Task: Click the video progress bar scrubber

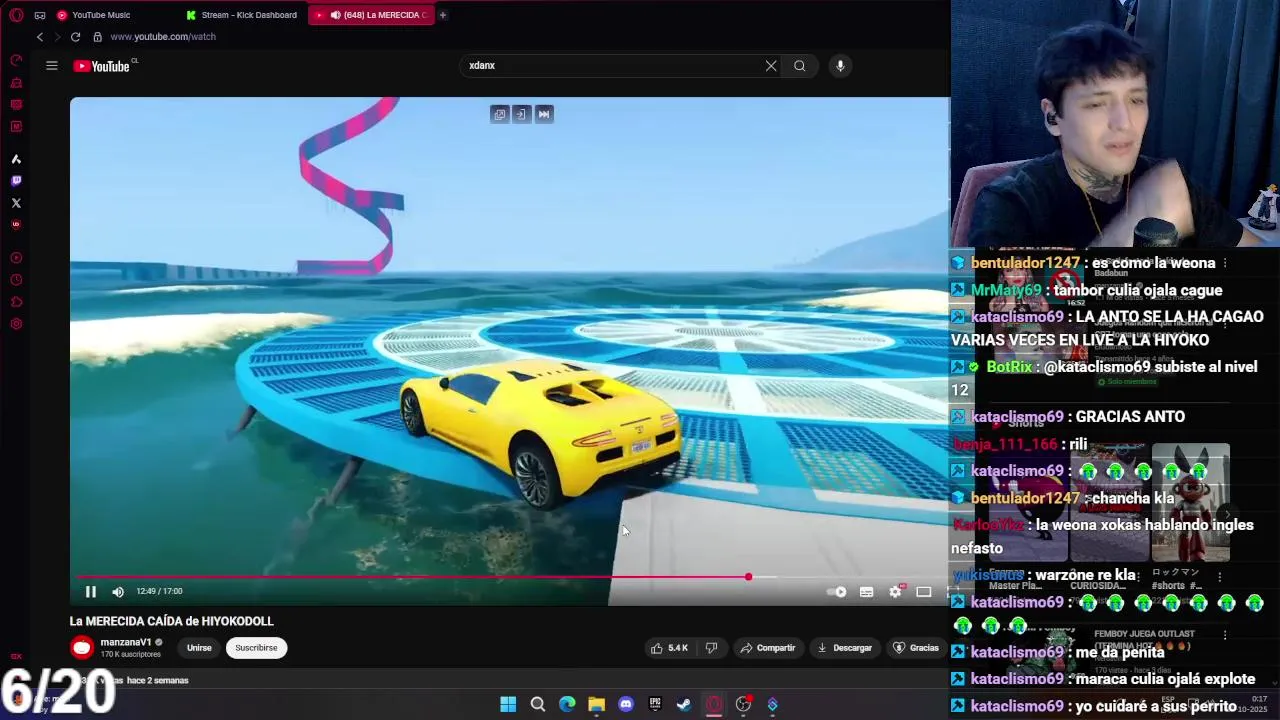Action: click(x=748, y=577)
